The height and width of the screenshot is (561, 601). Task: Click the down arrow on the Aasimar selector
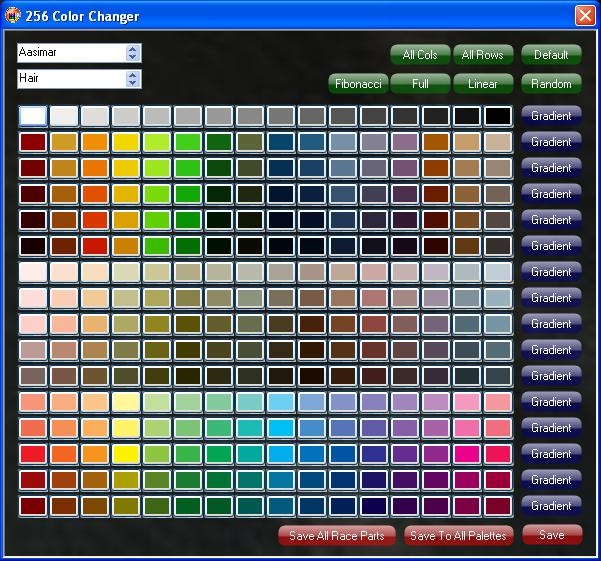point(133,57)
